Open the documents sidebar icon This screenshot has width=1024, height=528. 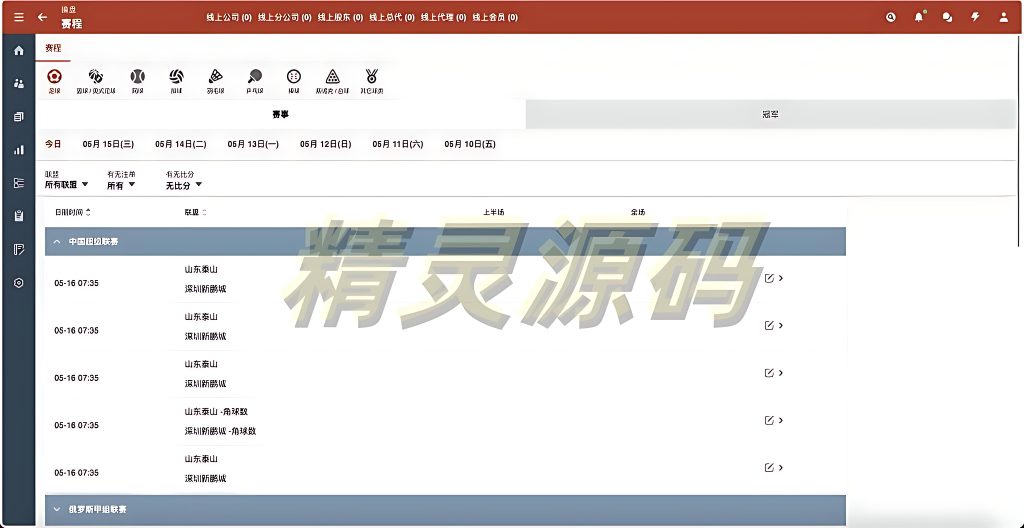[x=18, y=116]
